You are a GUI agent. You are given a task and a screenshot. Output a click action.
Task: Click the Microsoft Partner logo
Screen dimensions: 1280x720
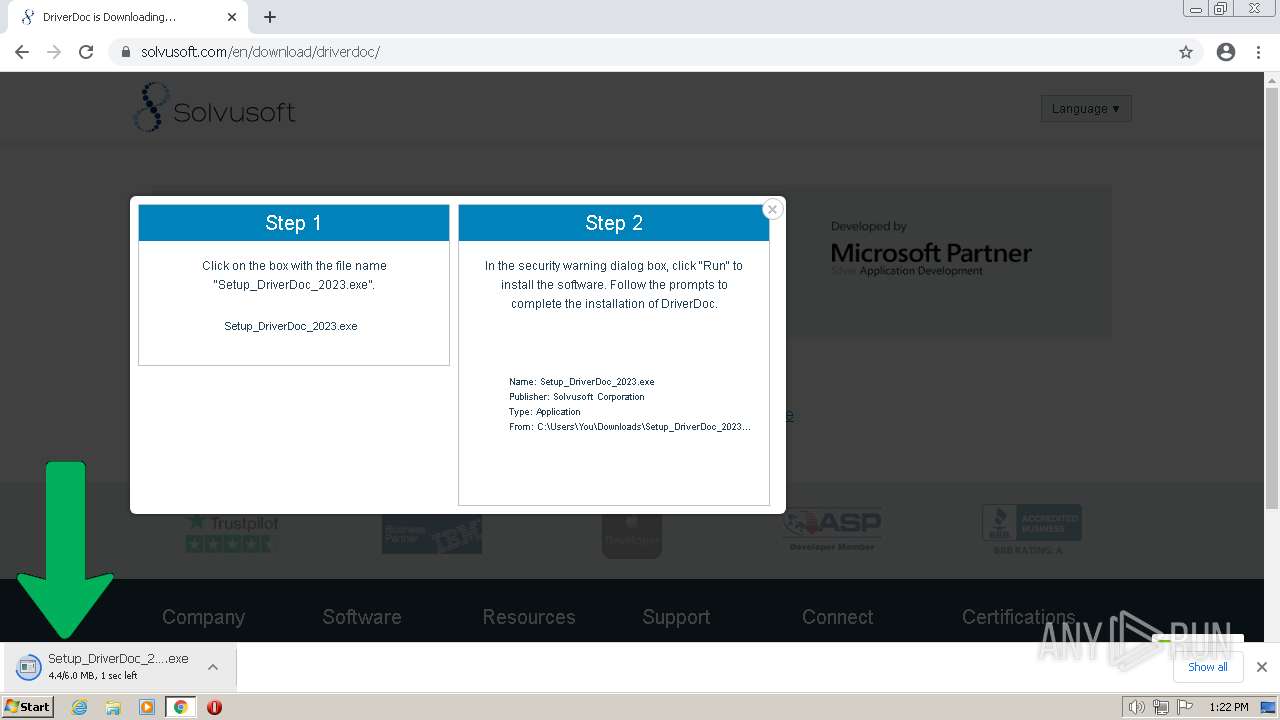click(x=931, y=250)
